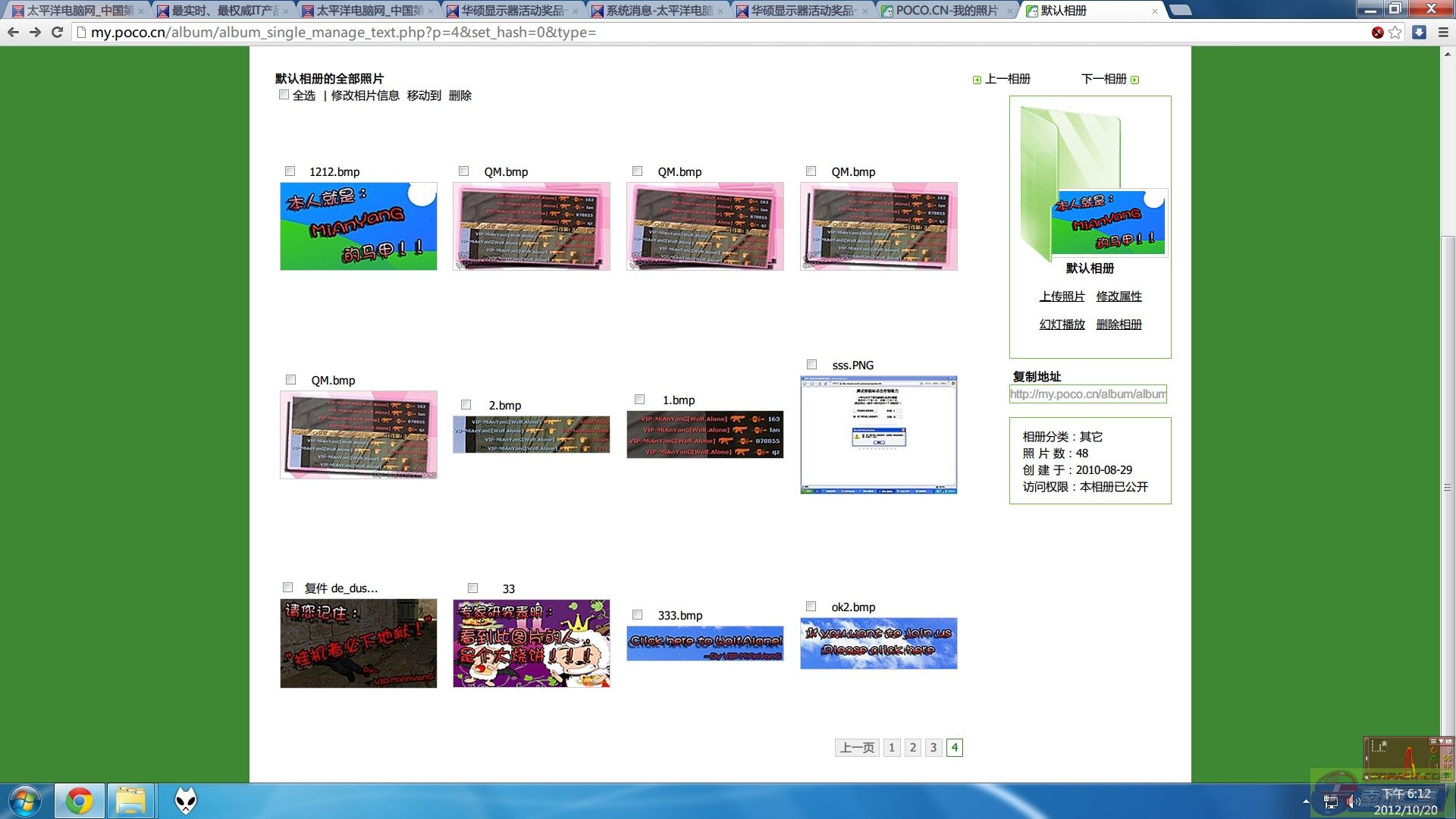
Task: Click the browser back arrow
Action: (x=13, y=33)
